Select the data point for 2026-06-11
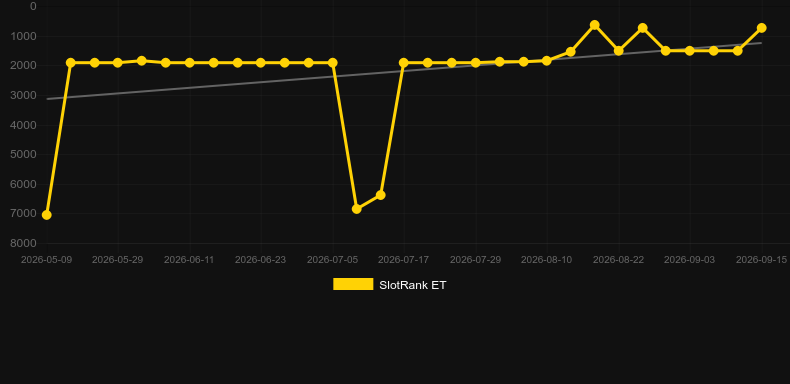This screenshot has width=790, height=384. click(x=189, y=62)
